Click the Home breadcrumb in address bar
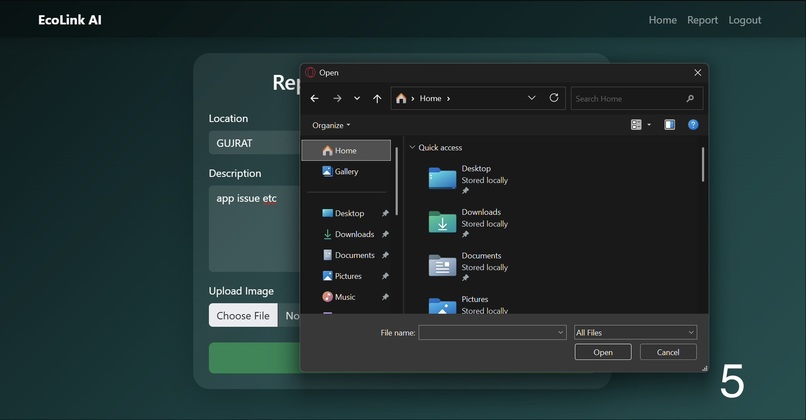This screenshot has height=420, width=806. pyautogui.click(x=430, y=98)
